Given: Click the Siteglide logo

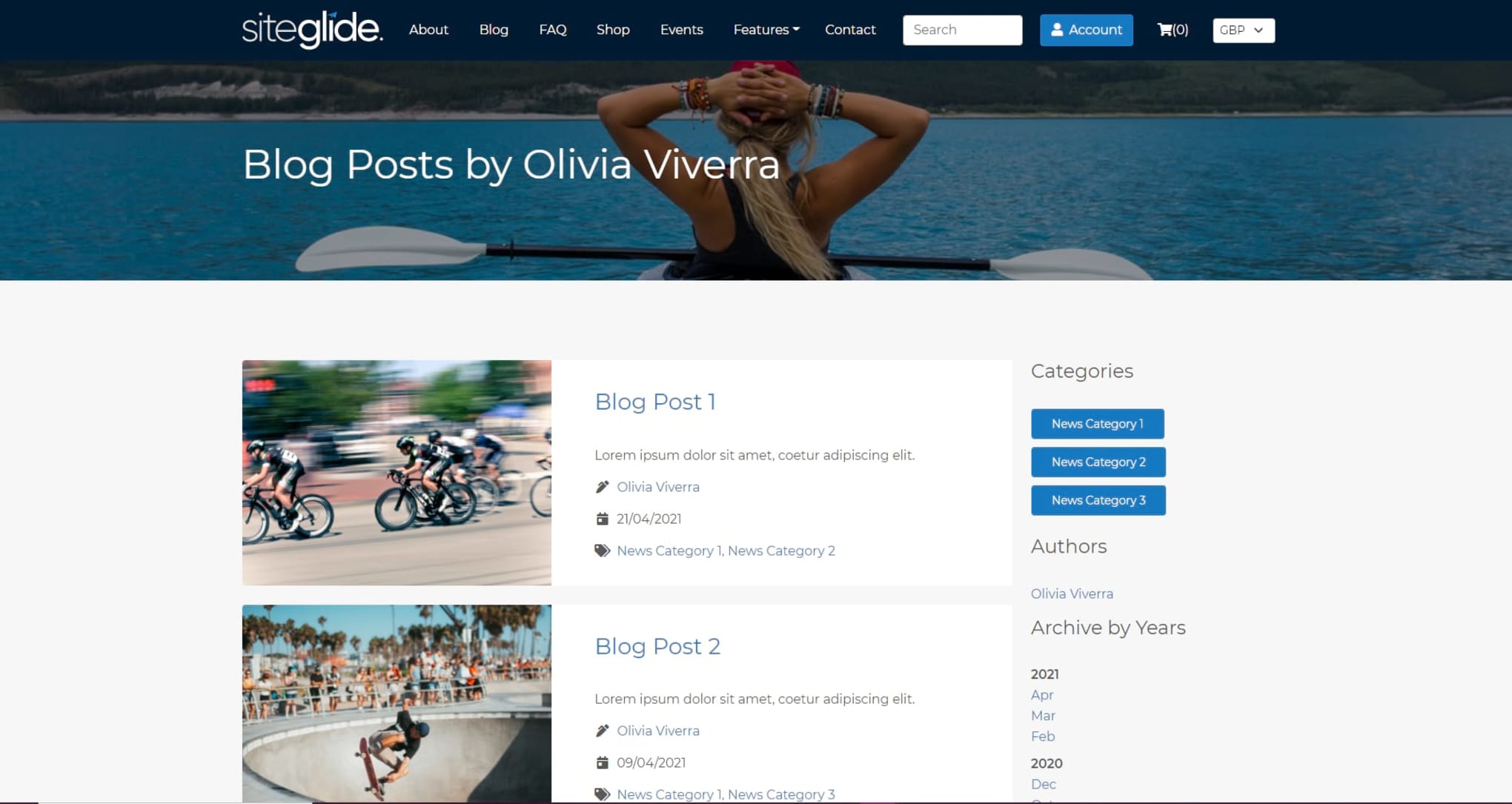Looking at the screenshot, I should [x=312, y=30].
